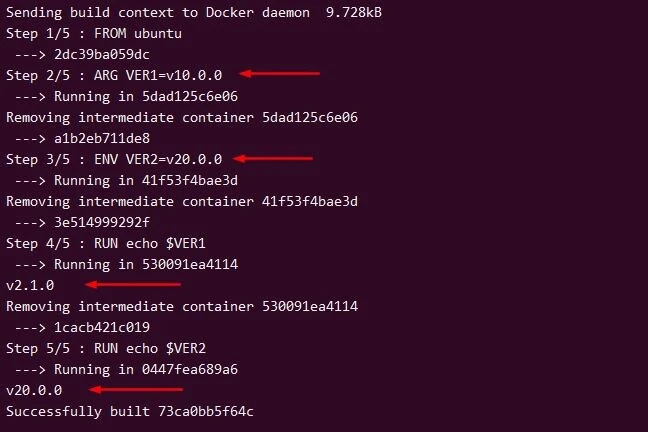Image resolution: width=648 pixels, height=432 pixels.
Task: Click the red arrow beside ENV VER2=v20.0.0
Action: click(x=274, y=158)
